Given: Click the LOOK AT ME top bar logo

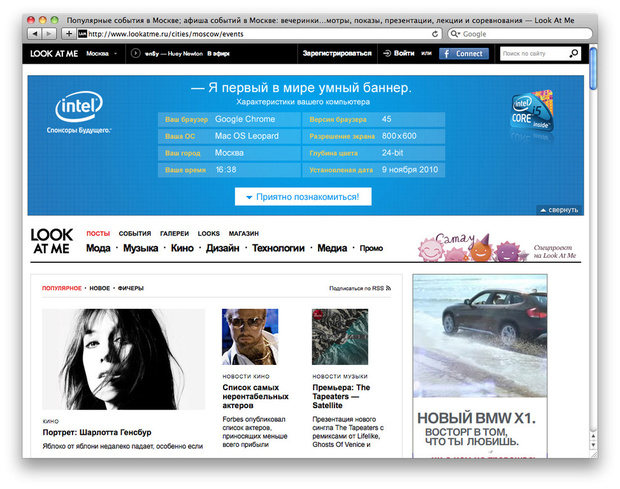Looking at the screenshot, I should coord(54,53).
